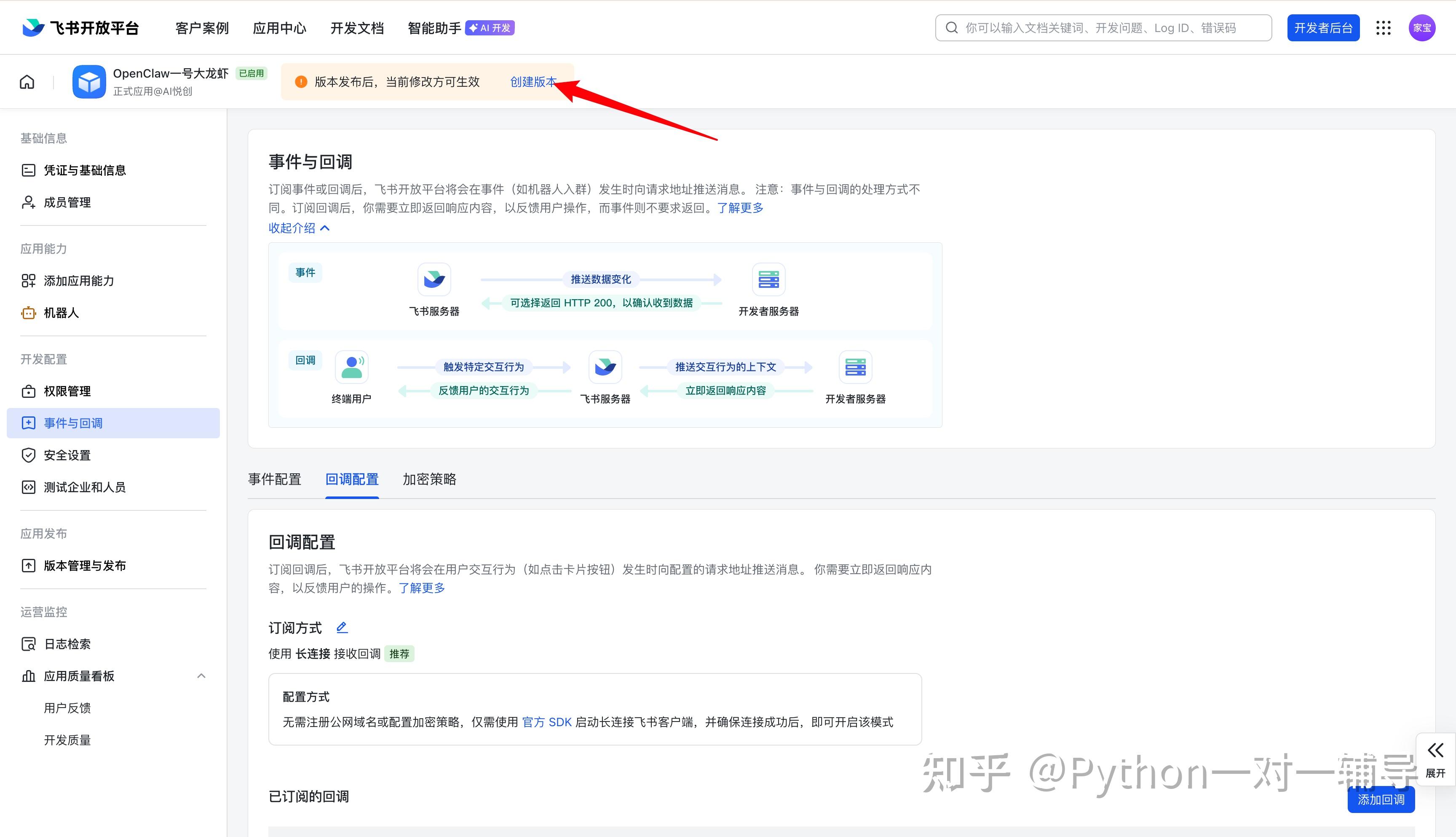Click the OpenClaw app cube icon
Screen dimensions: 1456x837
click(x=89, y=82)
